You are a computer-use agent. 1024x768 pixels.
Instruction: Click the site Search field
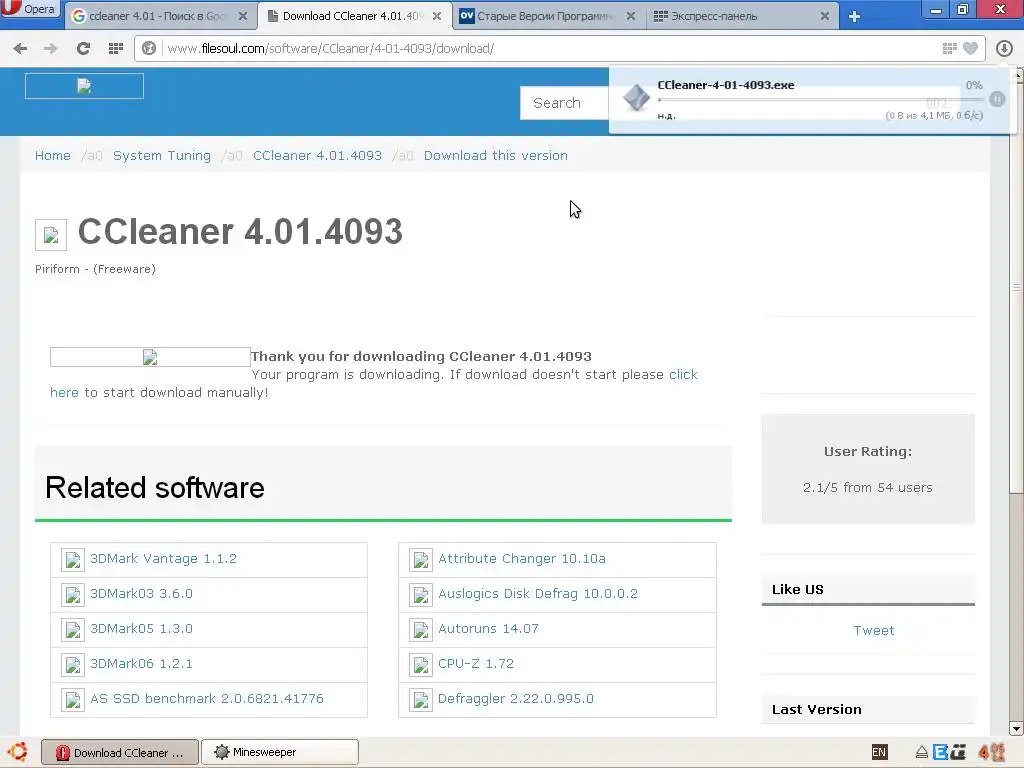pos(564,103)
